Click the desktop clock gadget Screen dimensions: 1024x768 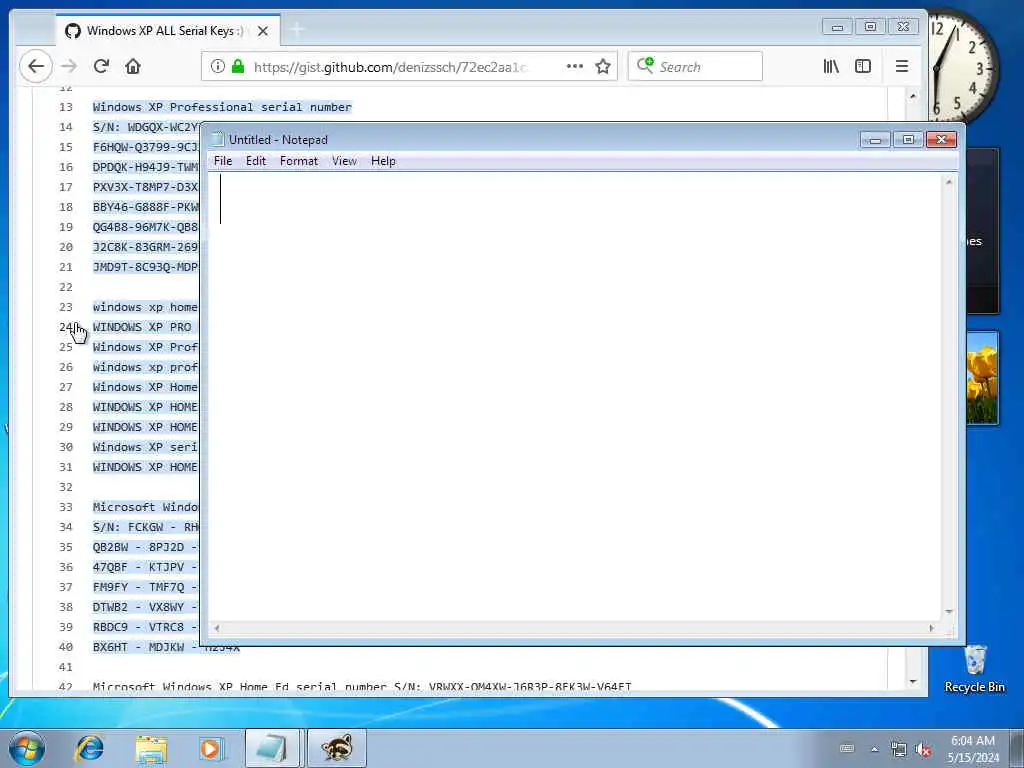pyautogui.click(x=962, y=66)
